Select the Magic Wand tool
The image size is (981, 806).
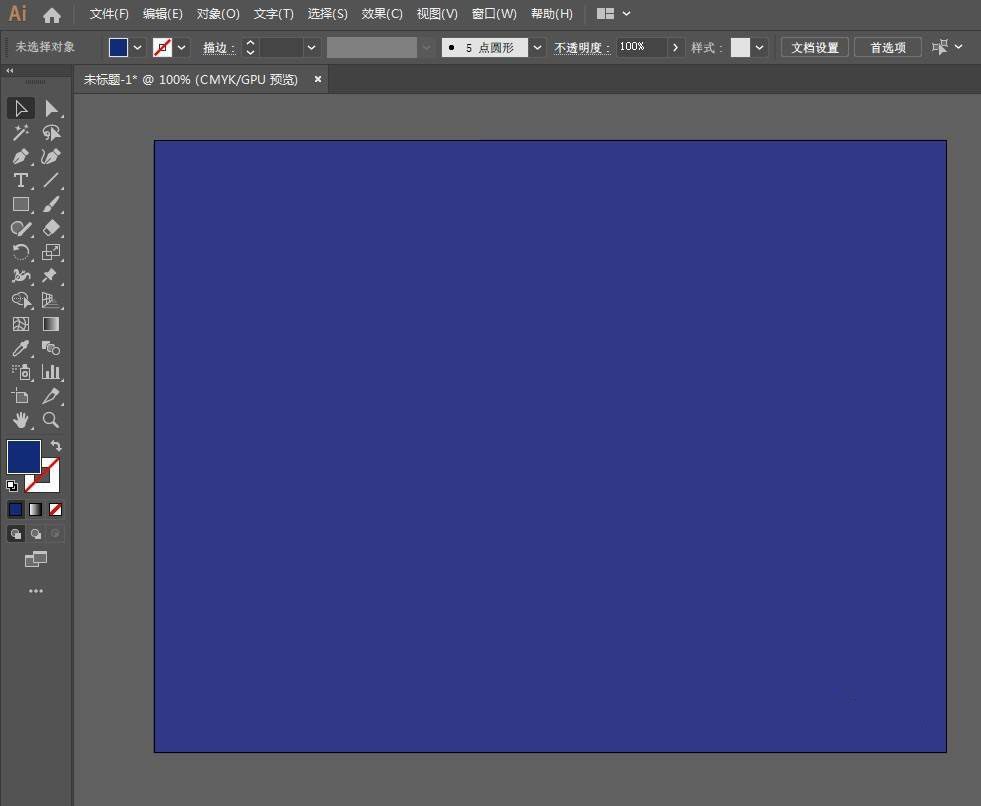[21, 132]
